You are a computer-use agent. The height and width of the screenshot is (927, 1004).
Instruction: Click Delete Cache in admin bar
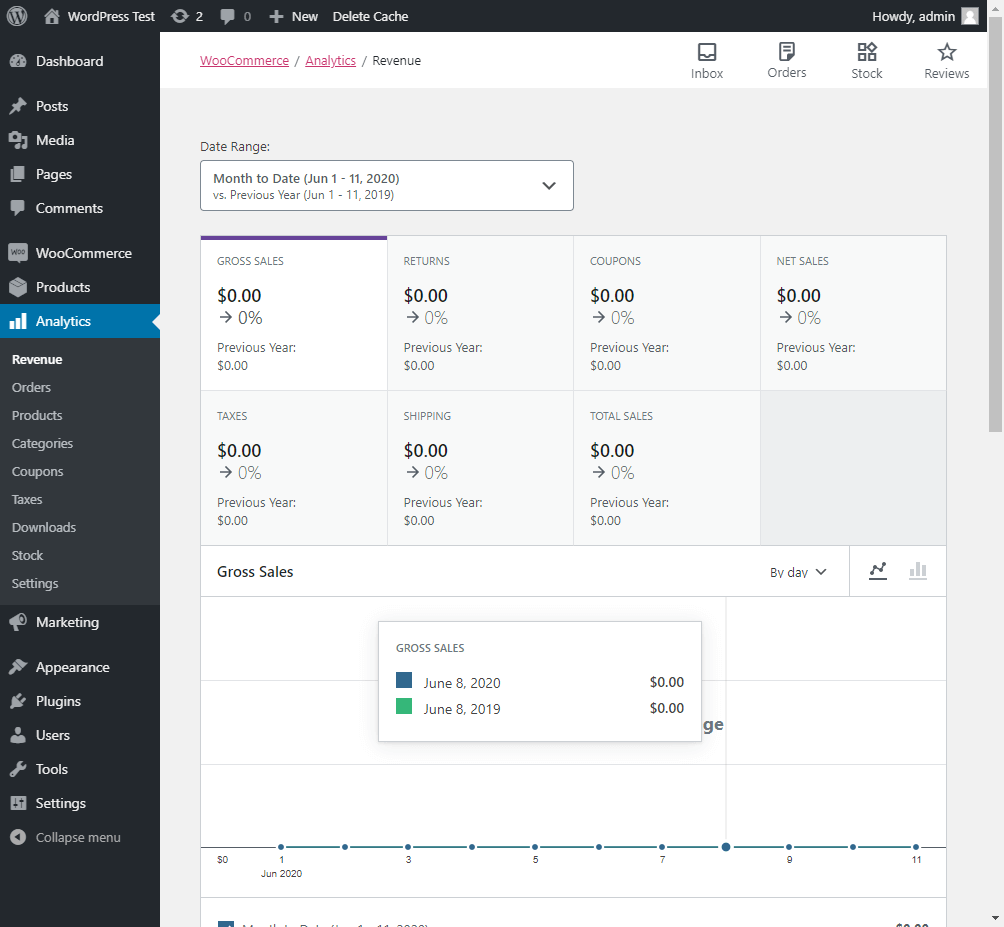pos(370,16)
